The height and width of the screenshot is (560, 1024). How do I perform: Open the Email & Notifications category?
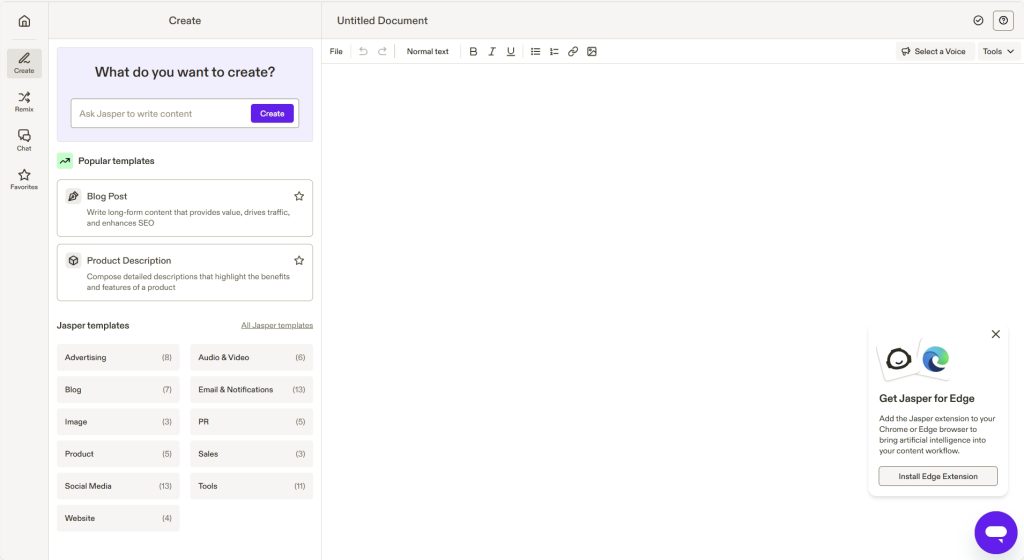[251, 390]
